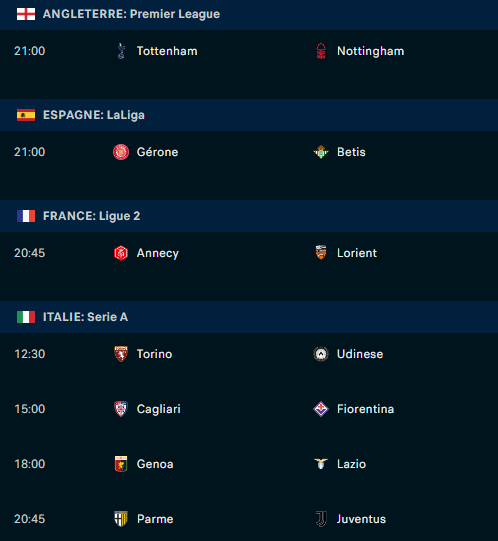The image size is (498, 541).
Task: Open the ITALIE: Serie A header
Action: pyautogui.click(x=249, y=317)
